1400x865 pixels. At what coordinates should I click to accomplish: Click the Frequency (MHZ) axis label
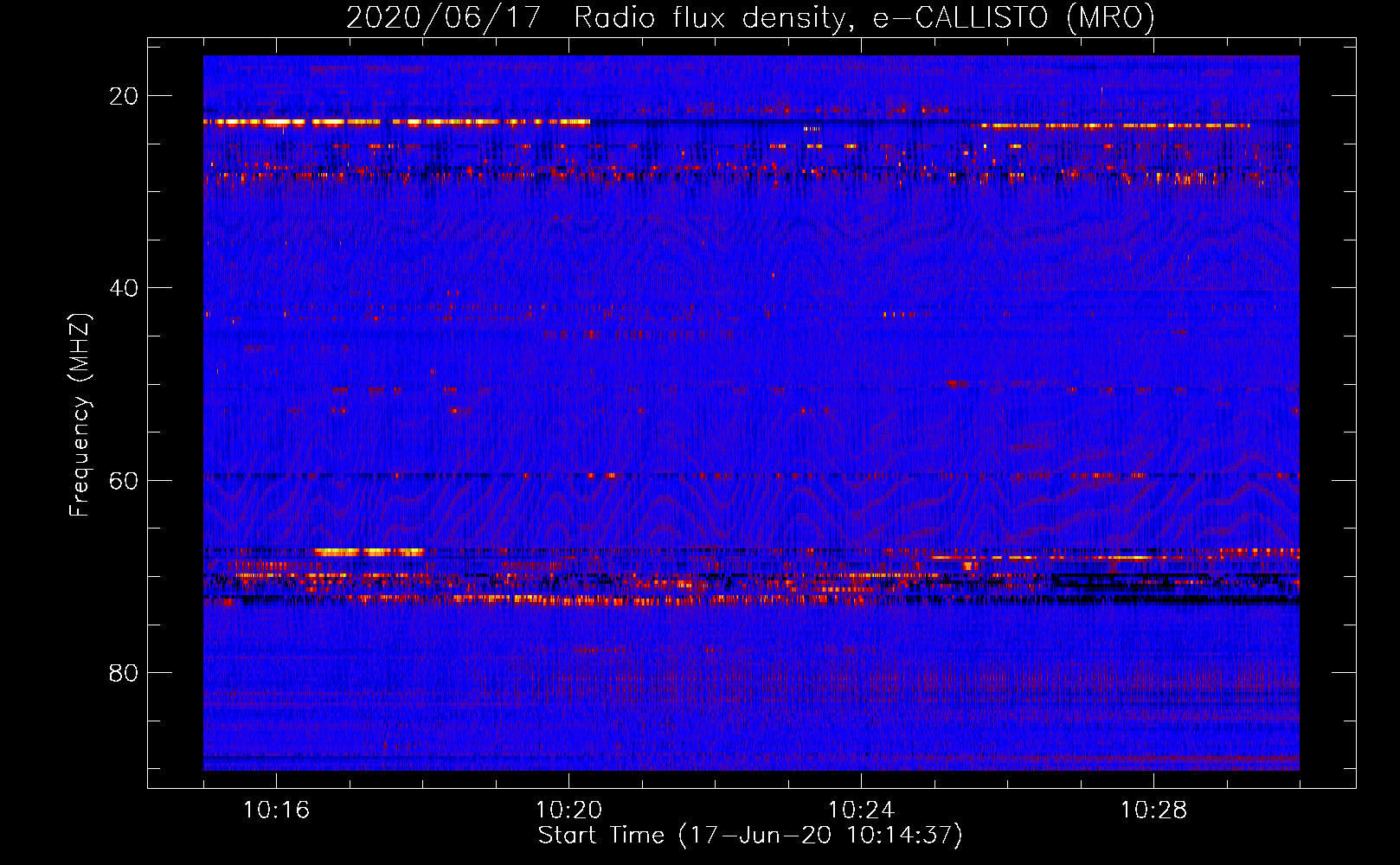(80, 415)
